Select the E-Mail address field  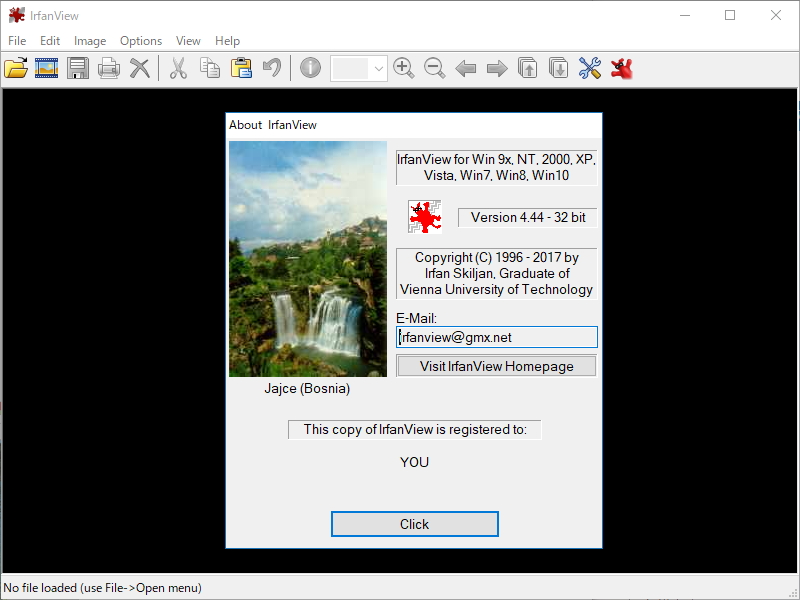(x=496, y=337)
